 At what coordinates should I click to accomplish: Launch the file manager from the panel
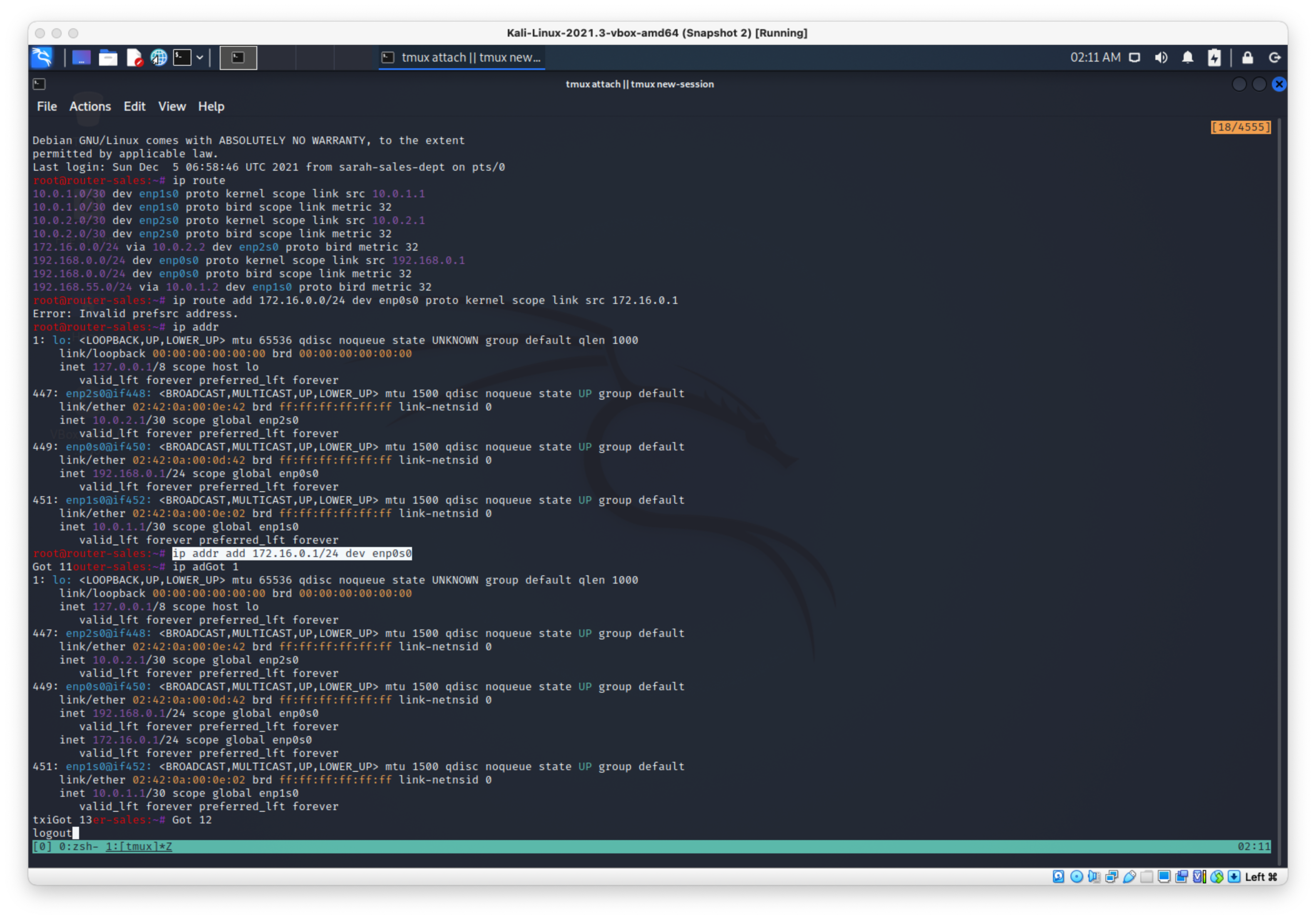click(x=108, y=57)
